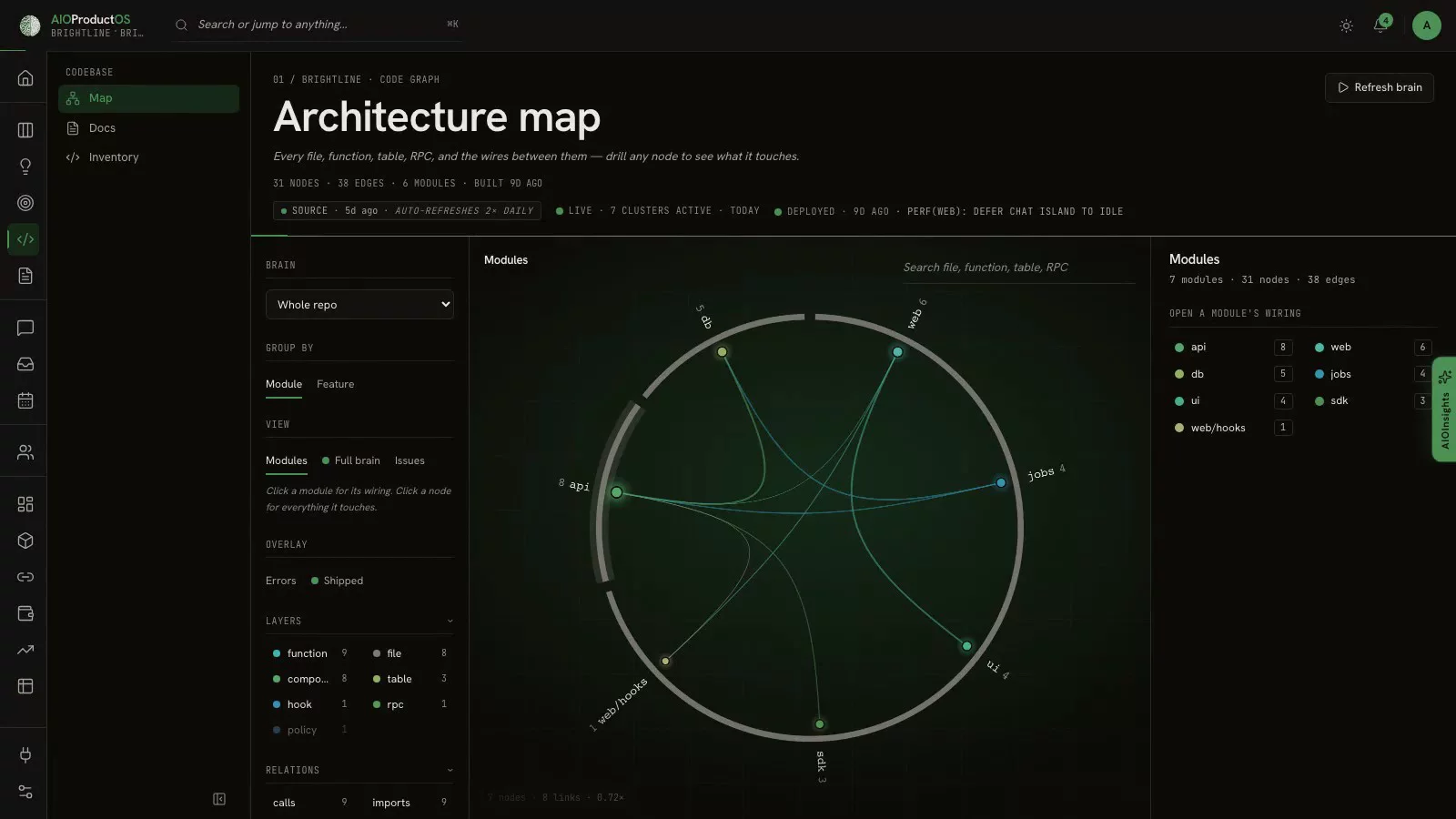Toggle the rpc layer filter

pos(409,704)
